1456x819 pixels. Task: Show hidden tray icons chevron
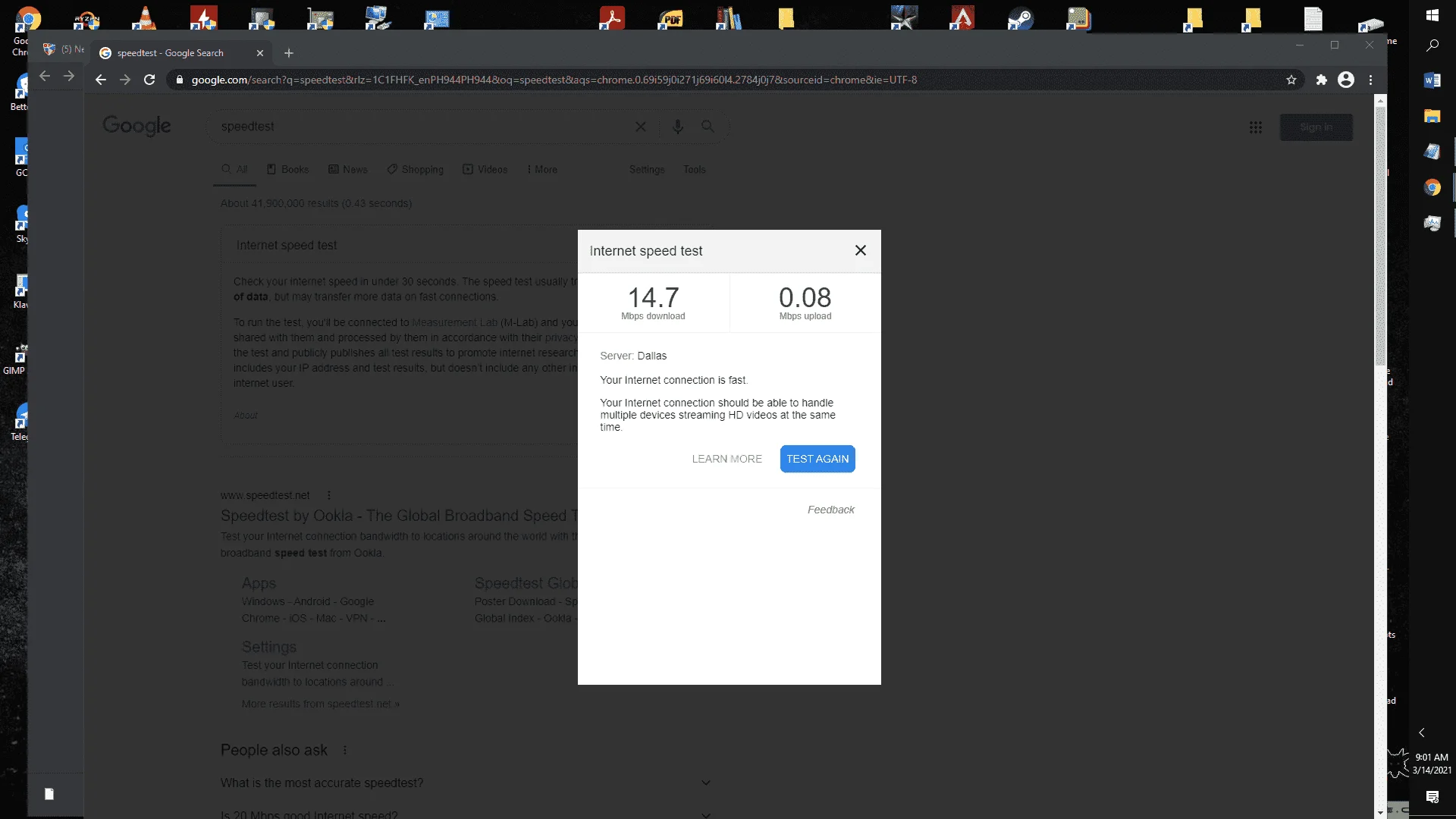click(x=1422, y=733)
